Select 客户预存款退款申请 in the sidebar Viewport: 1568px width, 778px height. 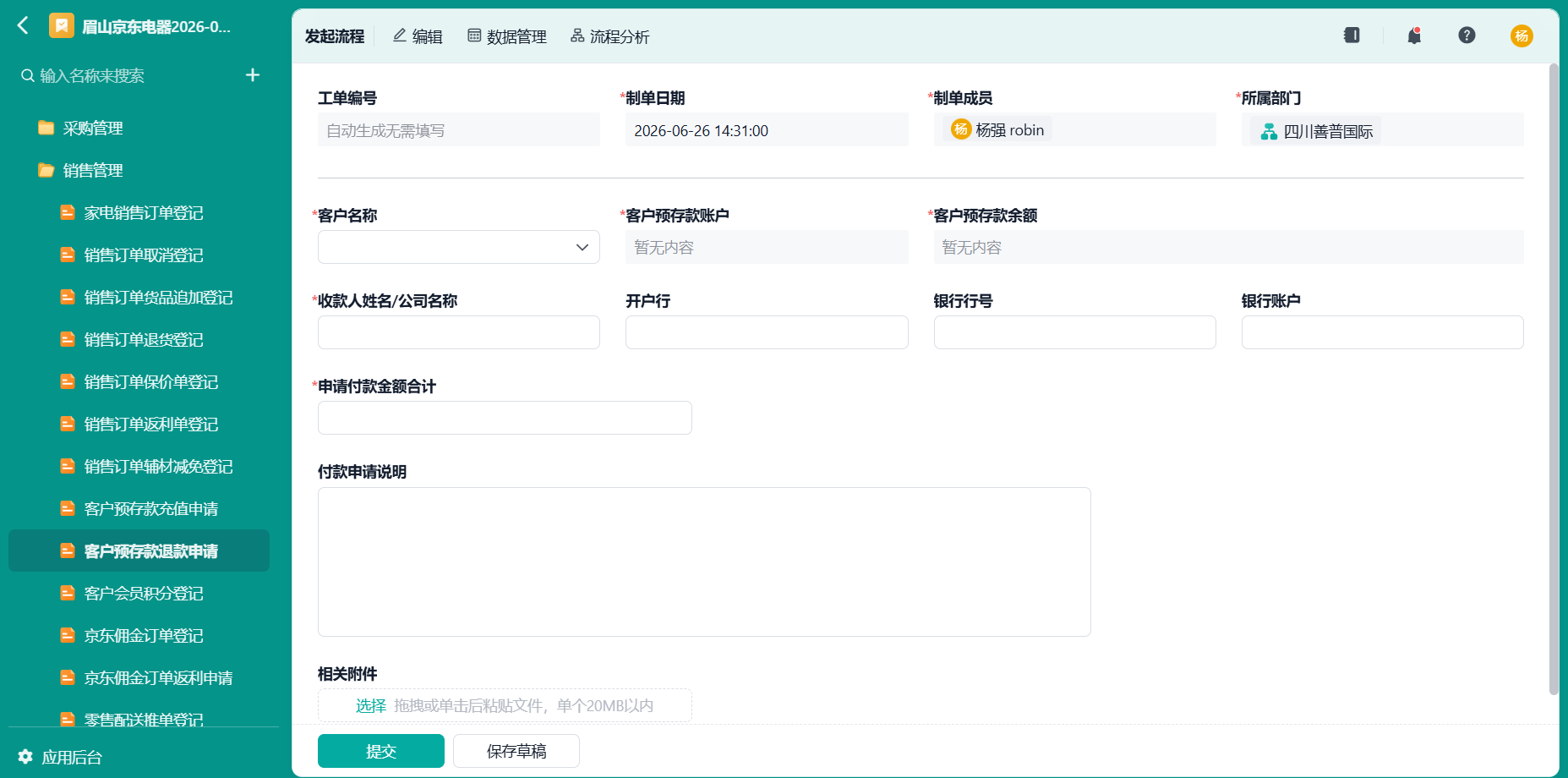pos(139,551)
